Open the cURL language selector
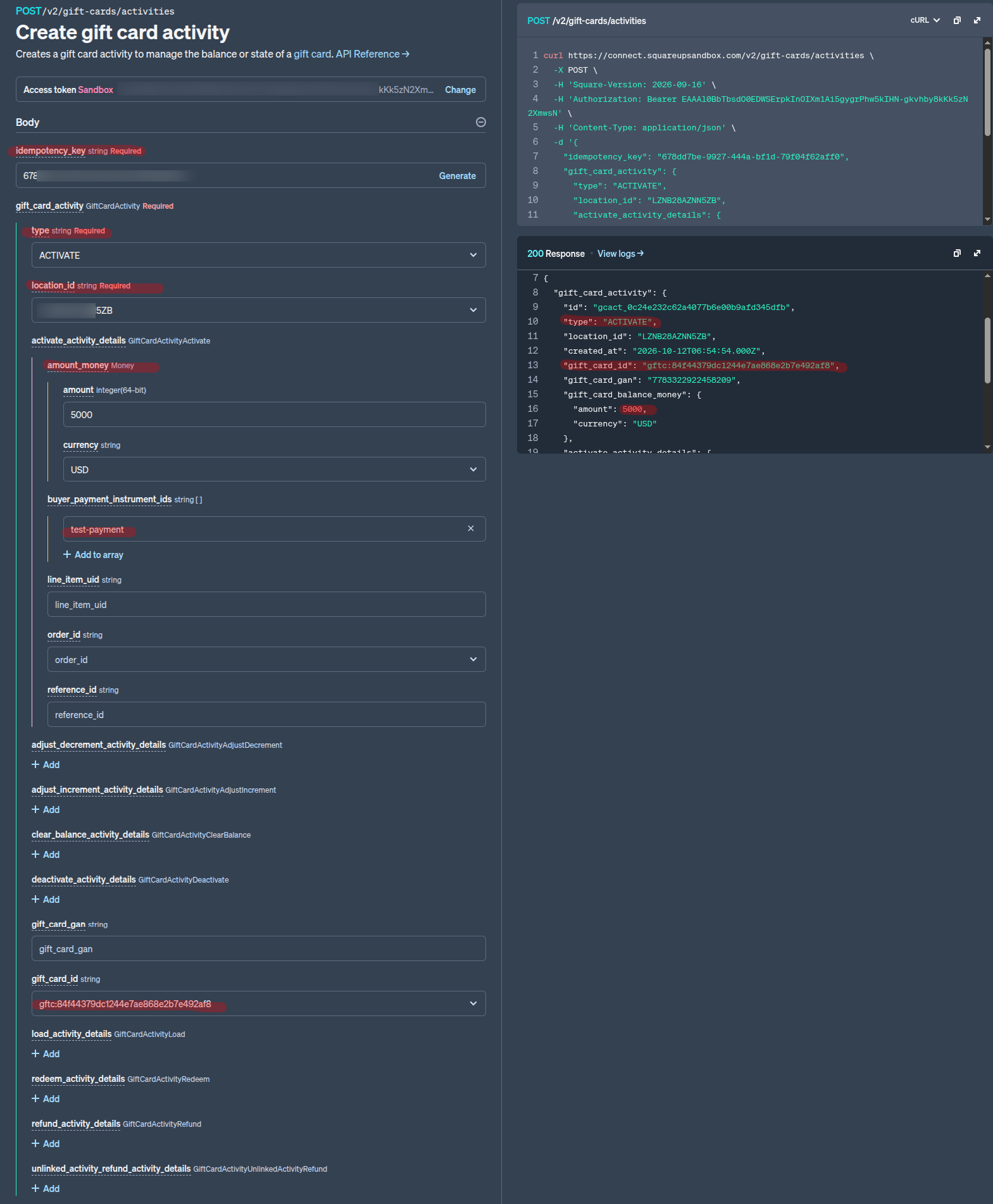This screenshot has width=993, height=1204. pyautogui.click(x=925, y=20)
